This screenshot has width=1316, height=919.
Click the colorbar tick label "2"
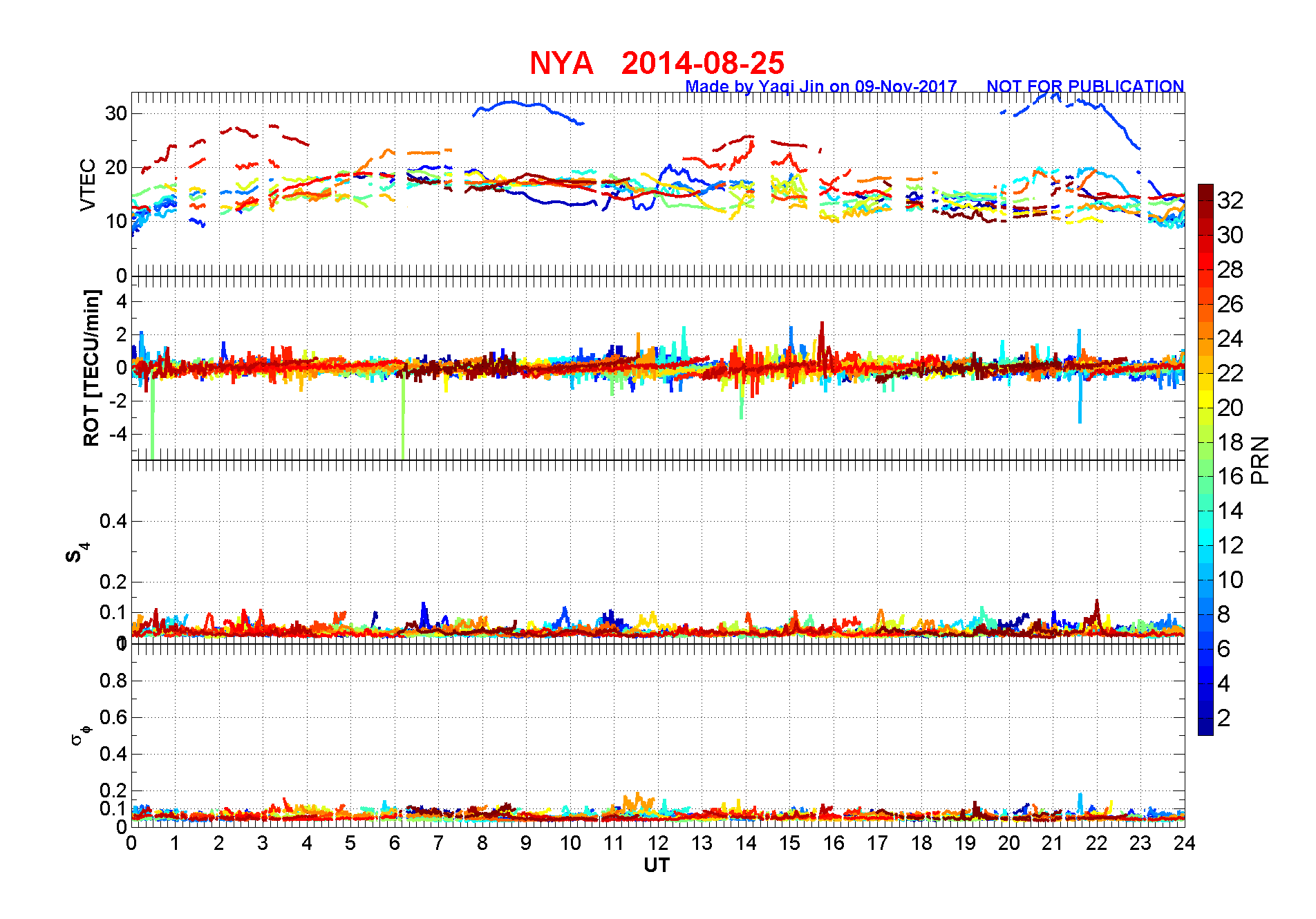pos(1223,718)
